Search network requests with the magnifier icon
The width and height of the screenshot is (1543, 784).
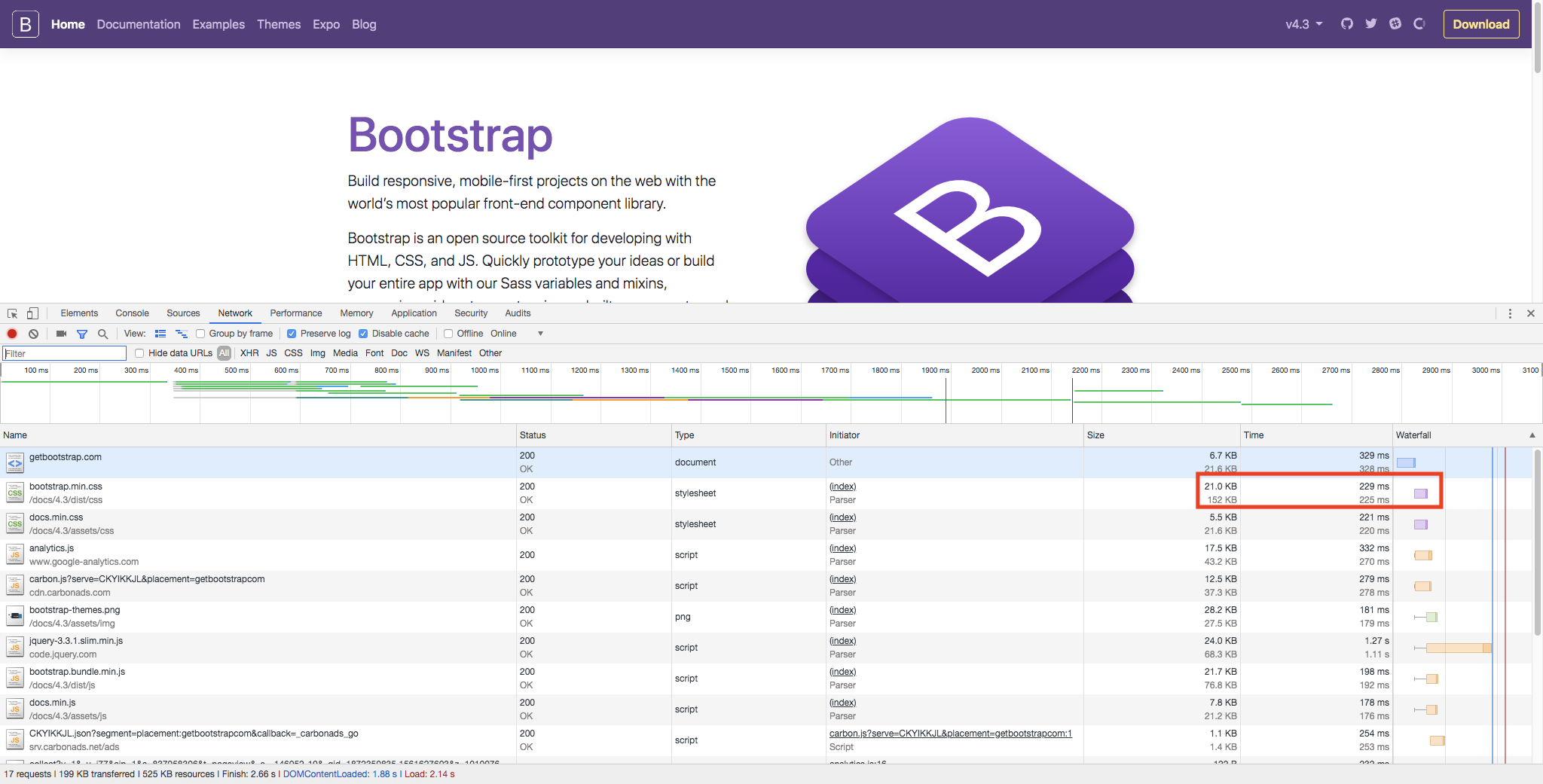point(103,334)
